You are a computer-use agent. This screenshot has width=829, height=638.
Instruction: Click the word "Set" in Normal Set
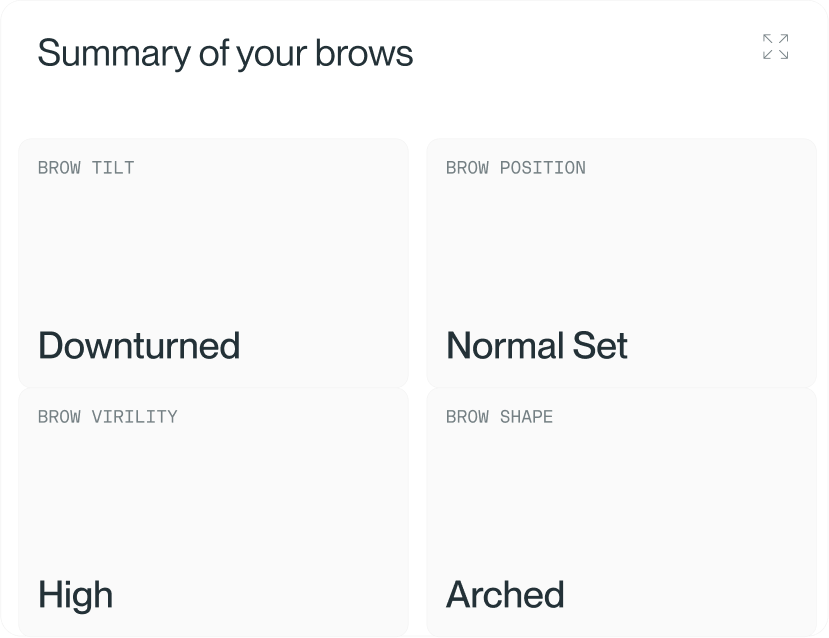(600, 345)
